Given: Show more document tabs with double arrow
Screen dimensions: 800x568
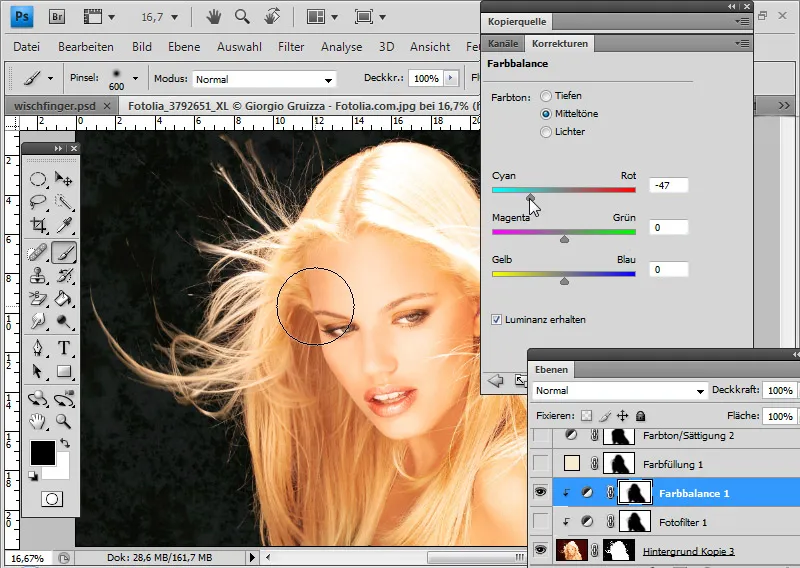Looking at the screenshot, I should [784, 106].
